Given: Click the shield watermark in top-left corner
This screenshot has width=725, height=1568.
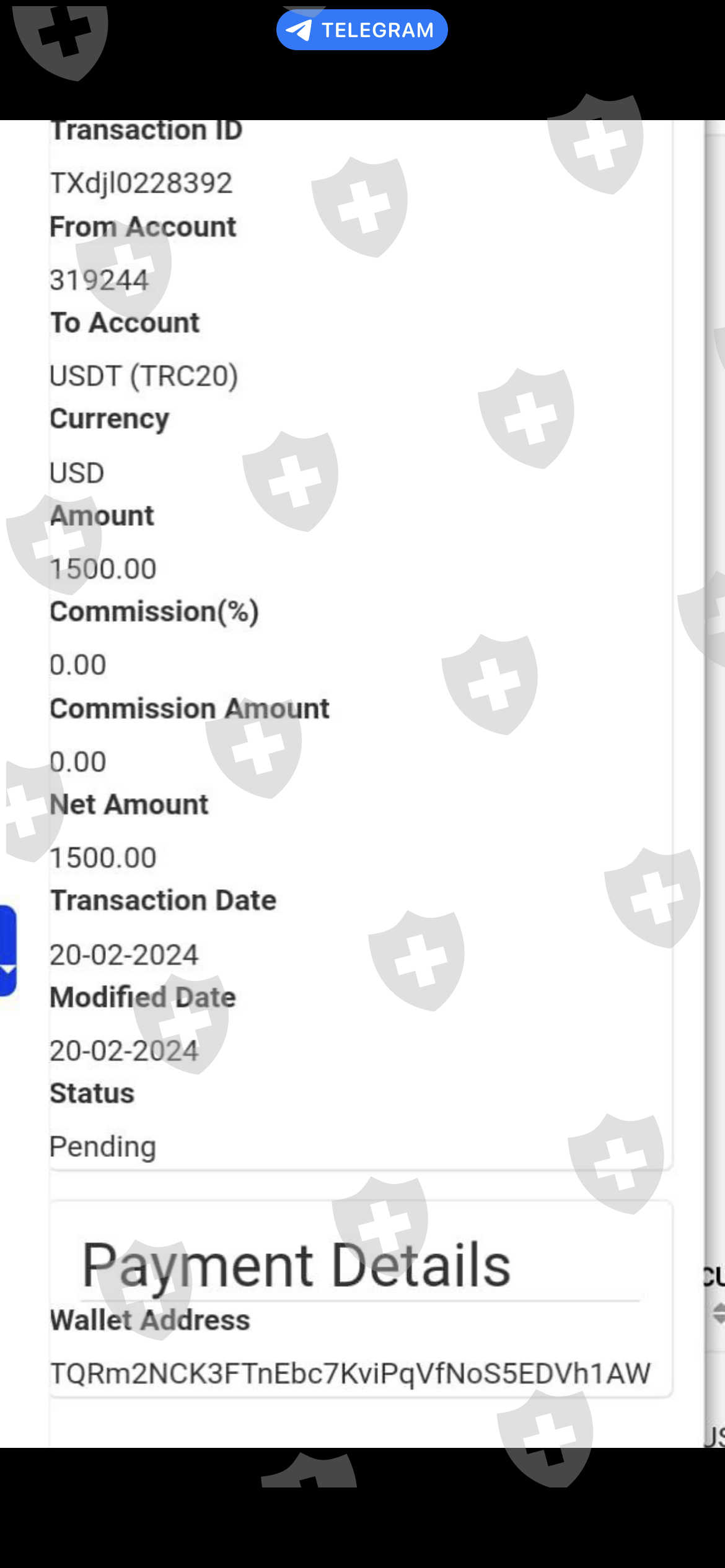Looking at the screenshot, I should pyautogui.click(x=60, y=38).
